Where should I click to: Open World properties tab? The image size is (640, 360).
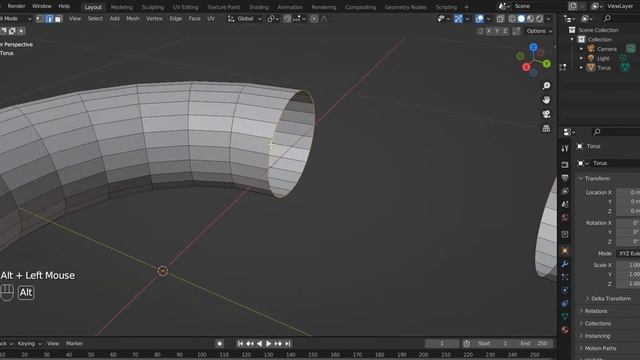click(565, 217)
